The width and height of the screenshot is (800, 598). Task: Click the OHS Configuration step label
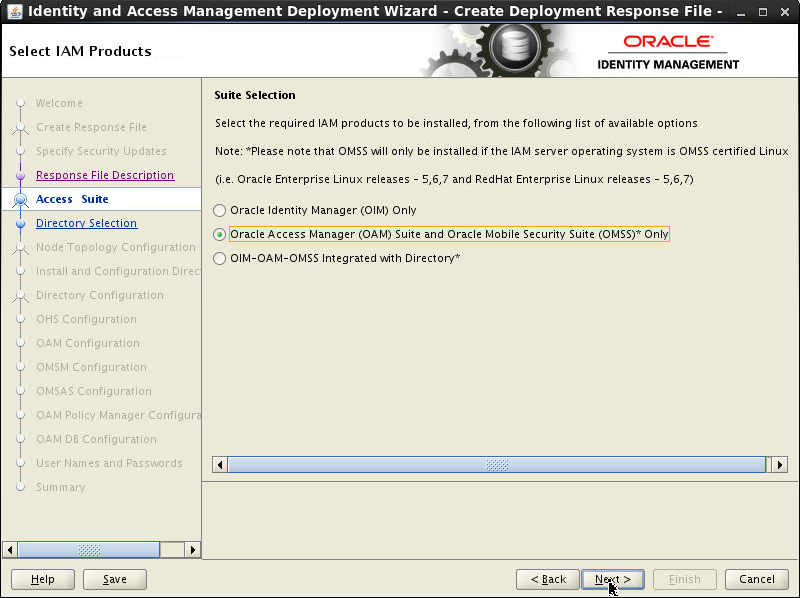(x=86, y=319)
